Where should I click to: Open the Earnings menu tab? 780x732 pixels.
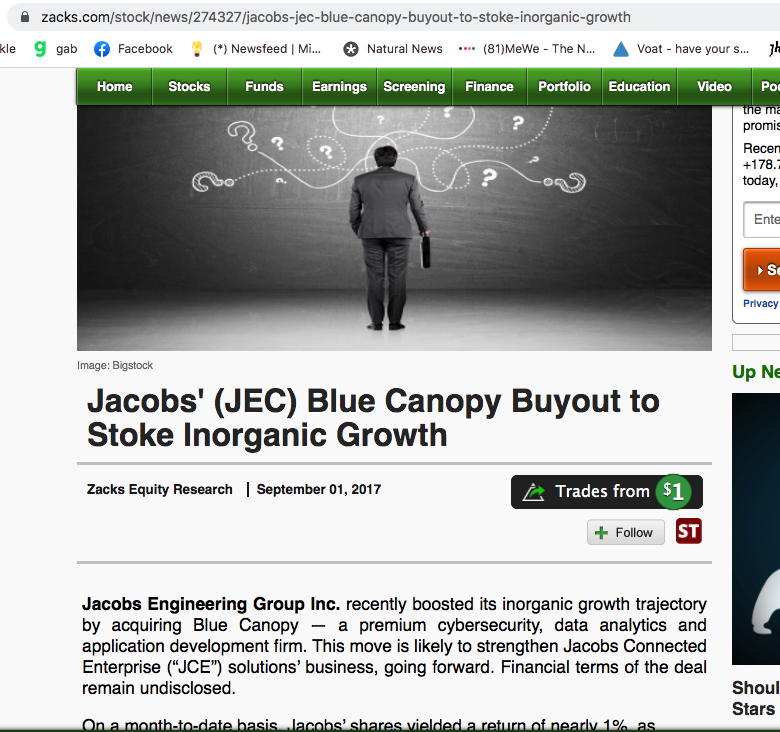pos(340,87)
